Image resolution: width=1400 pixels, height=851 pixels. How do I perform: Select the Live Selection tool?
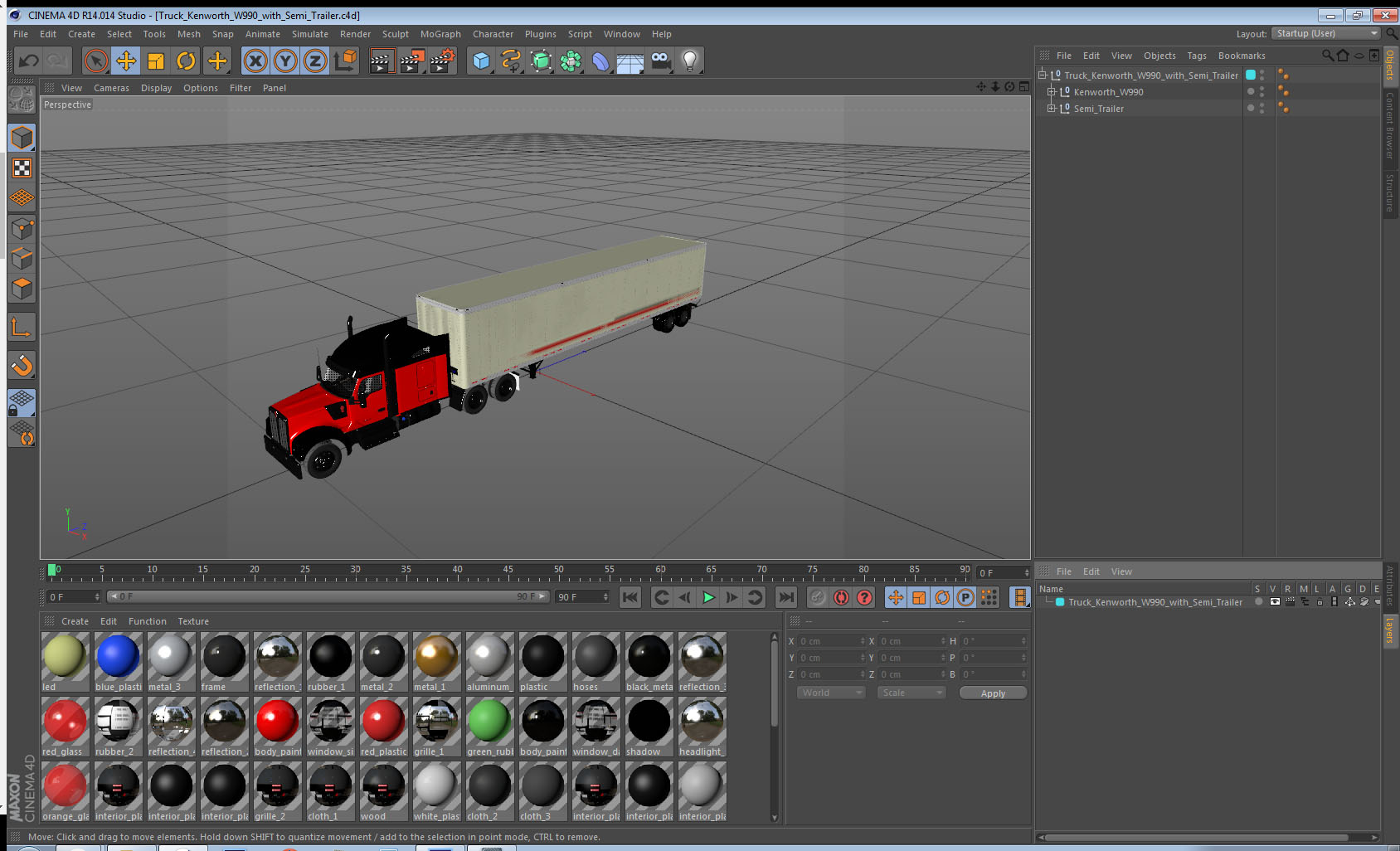coord(96,61)
